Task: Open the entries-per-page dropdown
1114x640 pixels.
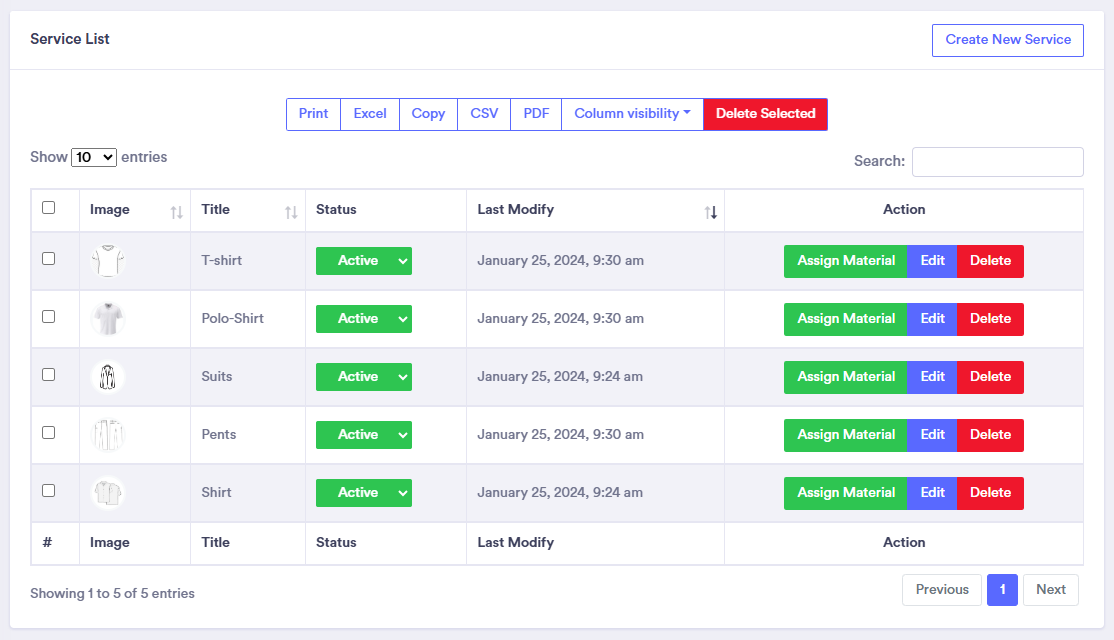Action: pyautogui.click(x=94, y=157)
